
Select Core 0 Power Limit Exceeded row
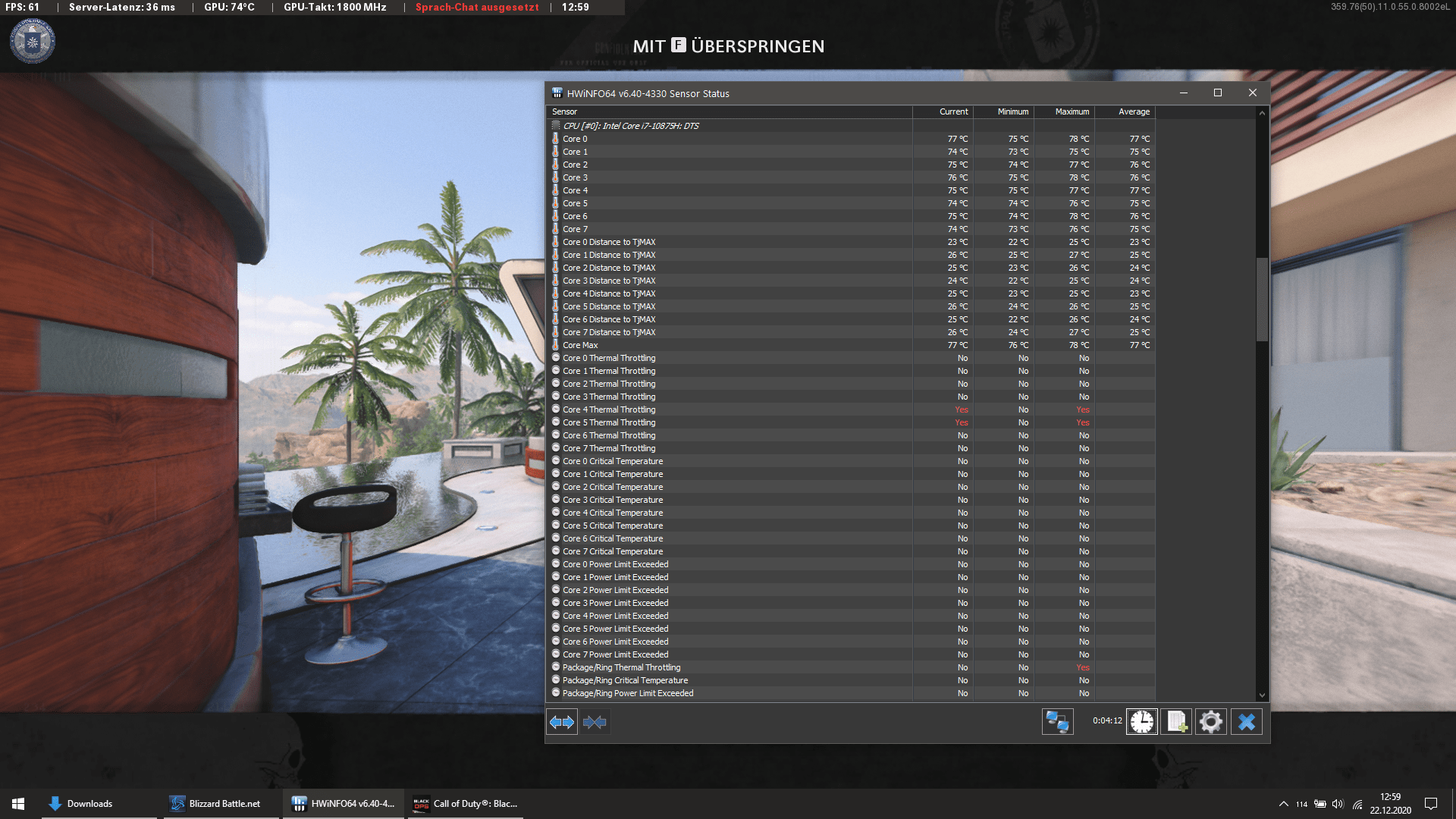pos(851,564)
